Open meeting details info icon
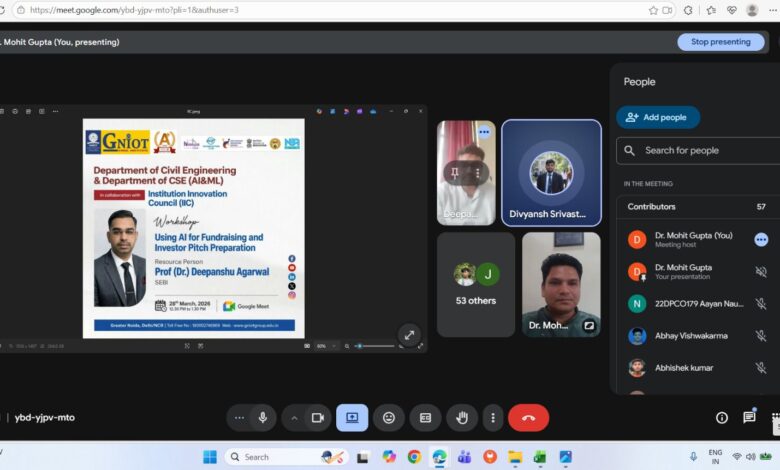The height and width of the screenshot is (470, 780). (721, 417)
